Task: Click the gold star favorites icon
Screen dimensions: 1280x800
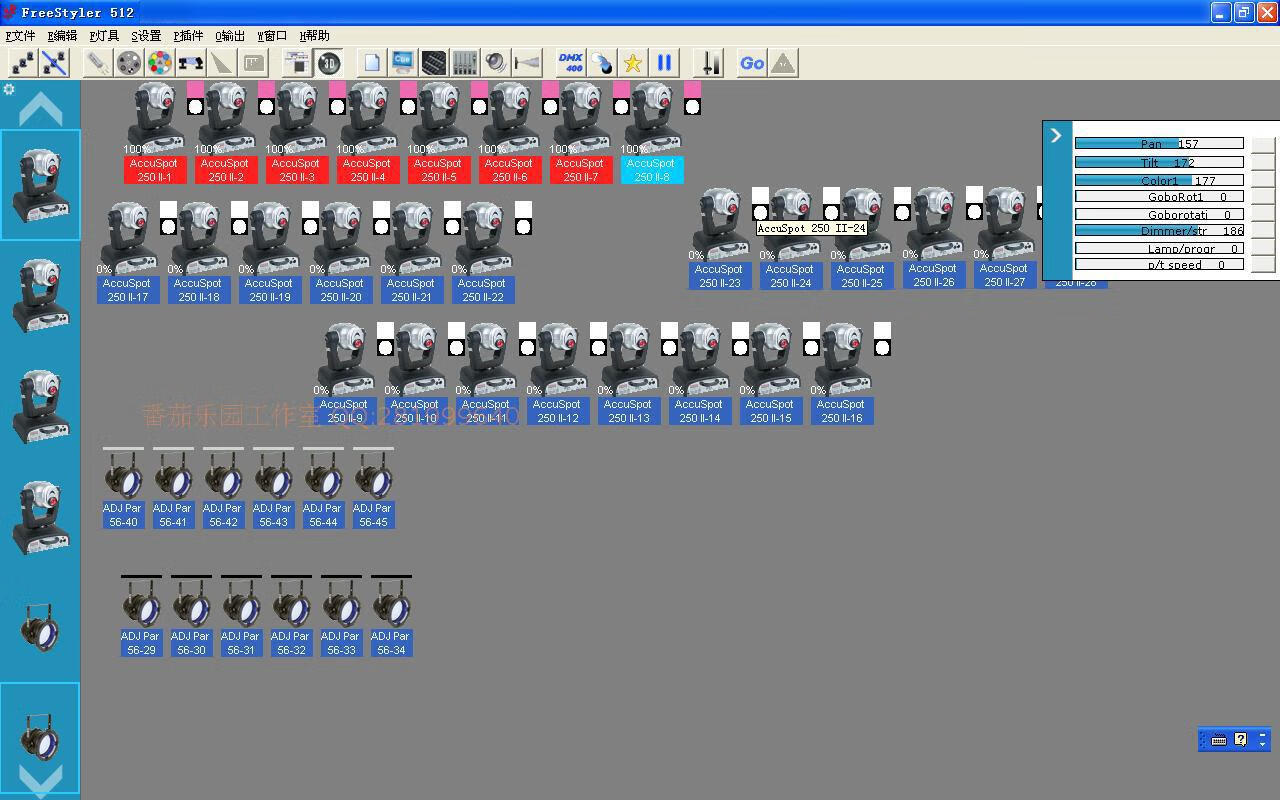Action: tap(632, 63)
